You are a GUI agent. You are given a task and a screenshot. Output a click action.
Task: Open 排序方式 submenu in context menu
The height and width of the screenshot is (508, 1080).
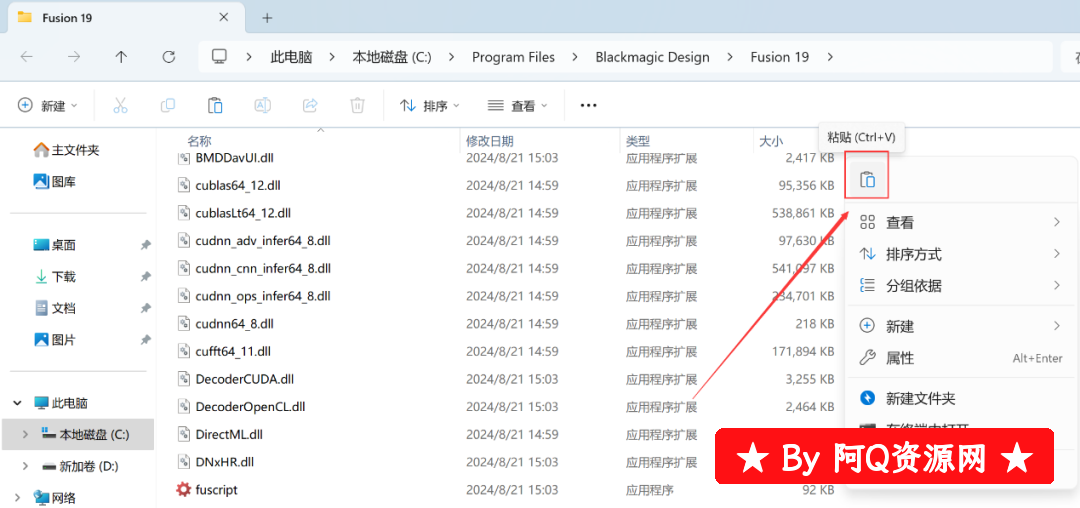961,254
